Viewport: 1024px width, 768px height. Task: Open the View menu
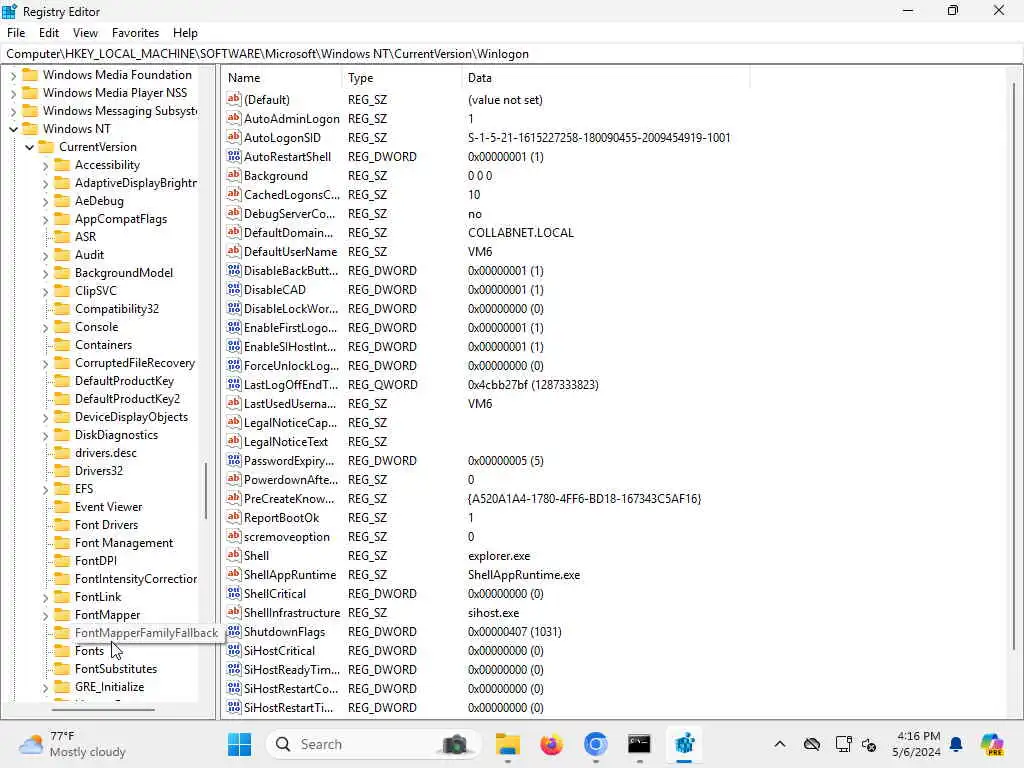[x=85, y=33]
